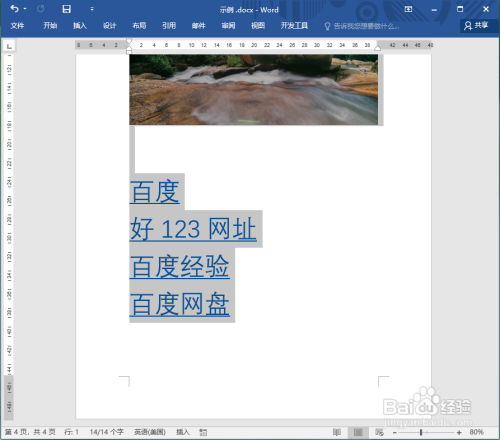This screenshot has width=500, height=440.
Task: Switch to the 开发工具 tab
Action: coord(294,26)
